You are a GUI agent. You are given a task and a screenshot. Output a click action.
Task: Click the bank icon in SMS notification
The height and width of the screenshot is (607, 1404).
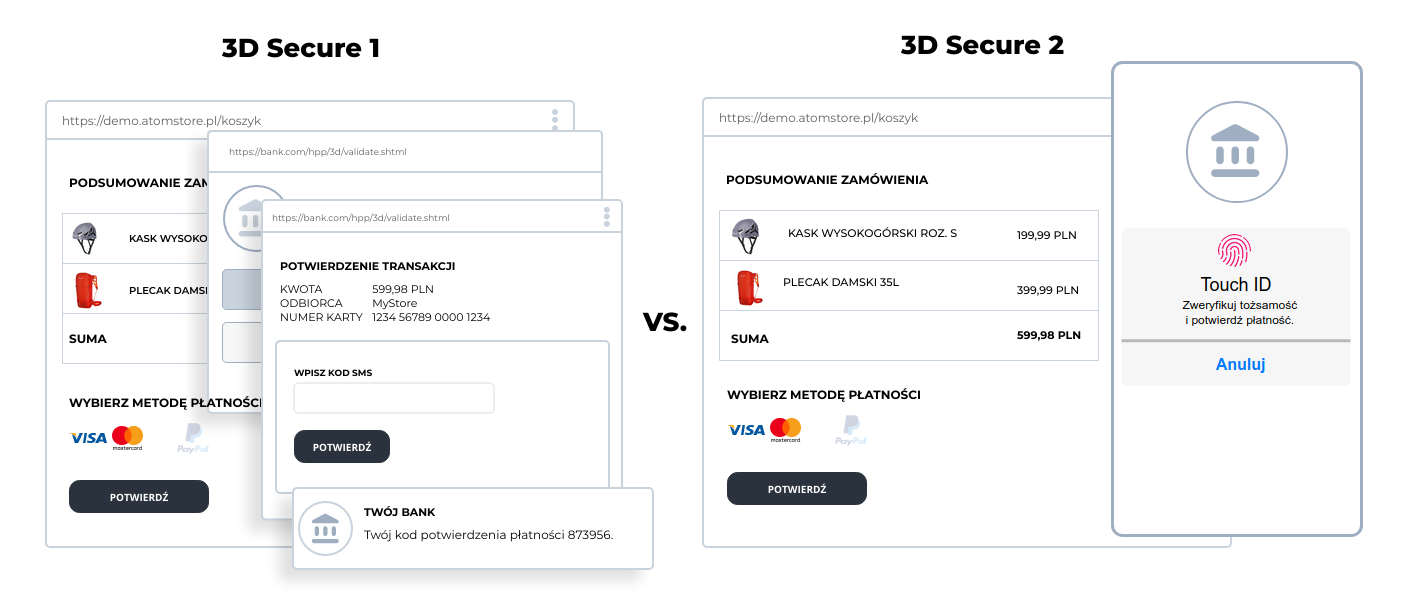(x=325, y=527)
